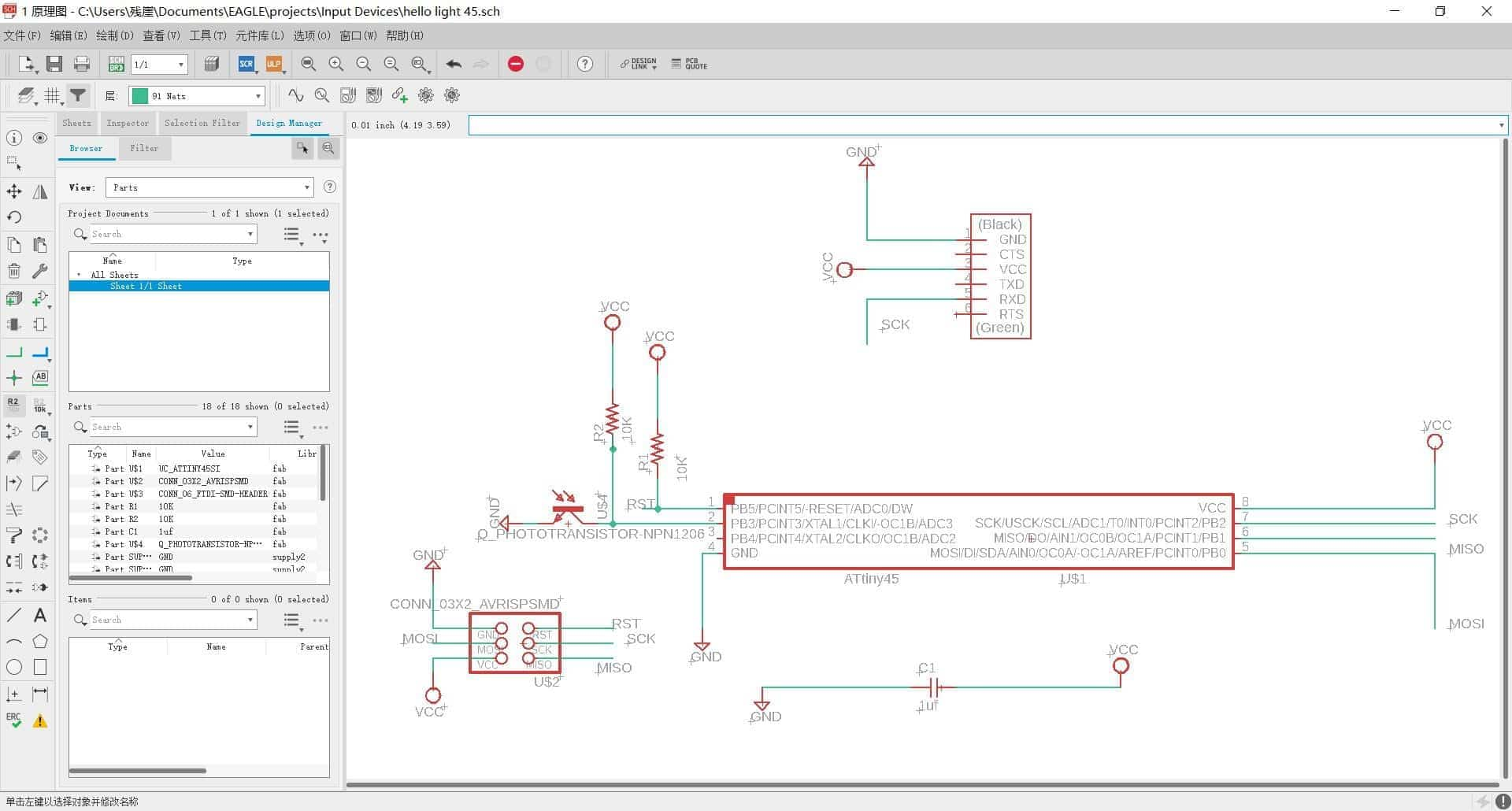Select the Dimension tool

click(x=40, y=694)
